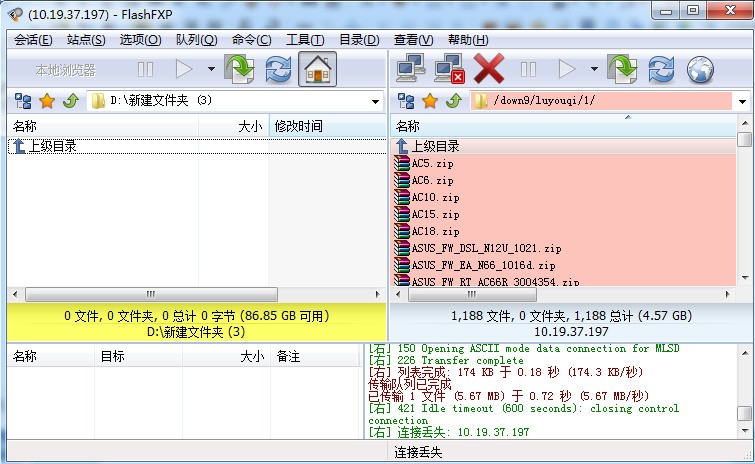Open dropdown arrow beside local play button
The image size is (755, 464).
(x=211, y=69)
